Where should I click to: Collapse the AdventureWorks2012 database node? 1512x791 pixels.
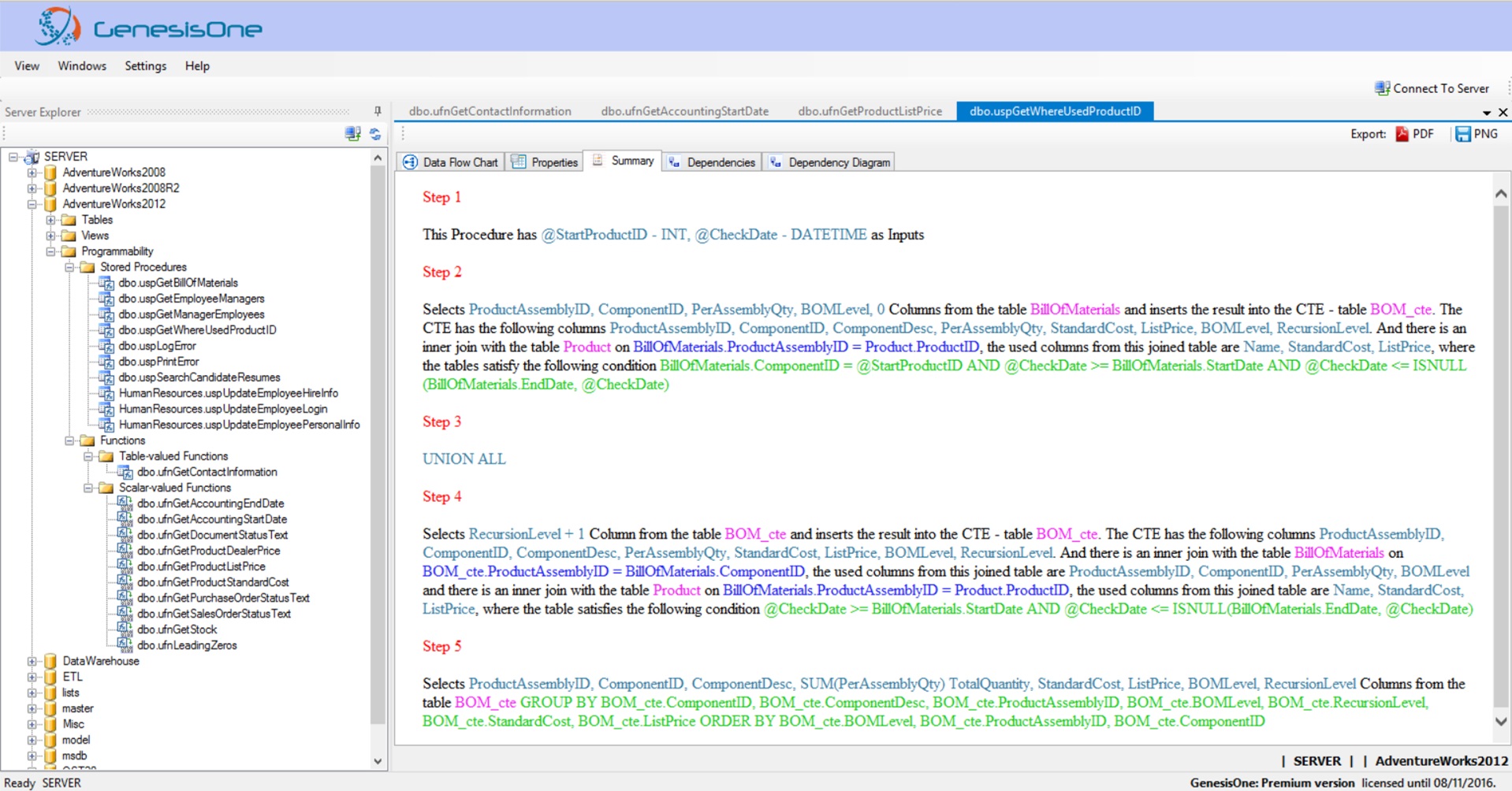pyautogui.click(x=32, y=204)
